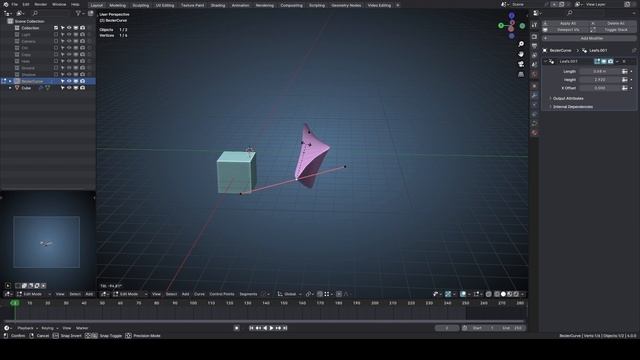This screenshot has width=640, height=360.
Task: Expand the Internal Dependencies panel
Action: [573, 107]
